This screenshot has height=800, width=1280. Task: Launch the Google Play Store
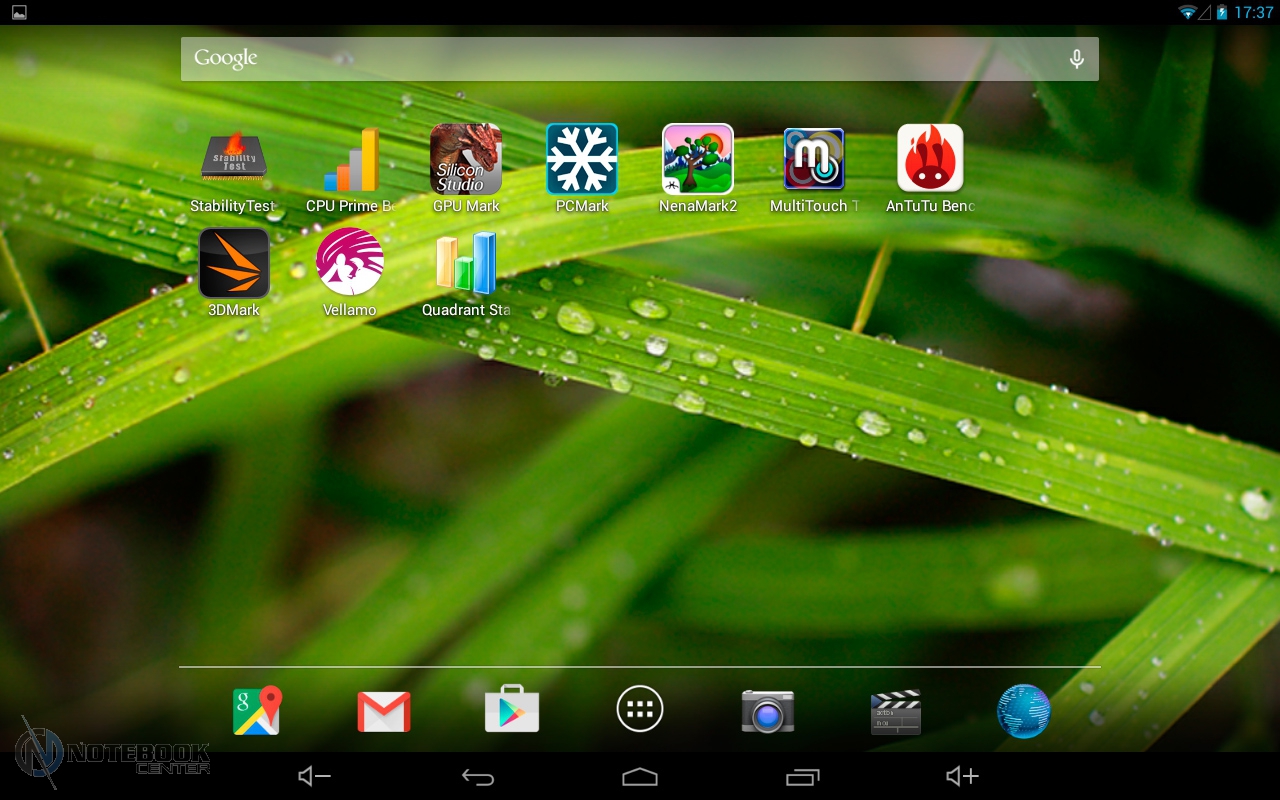tap(512, 711)
